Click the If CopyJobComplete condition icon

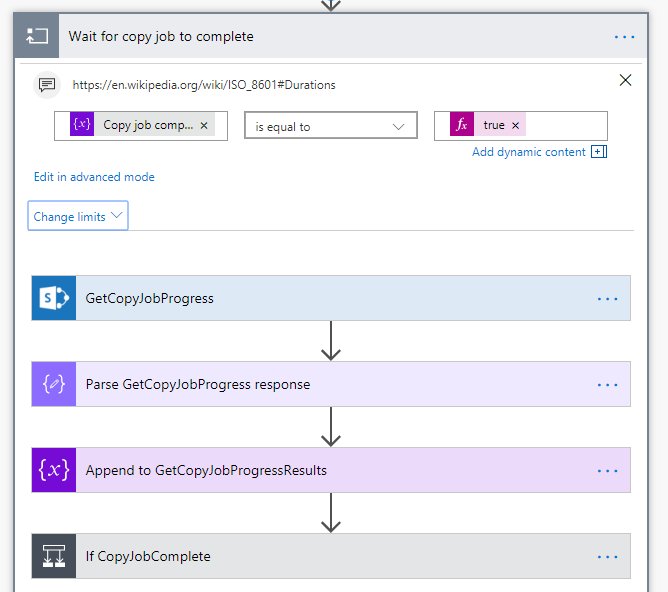[x=54, y=556]
